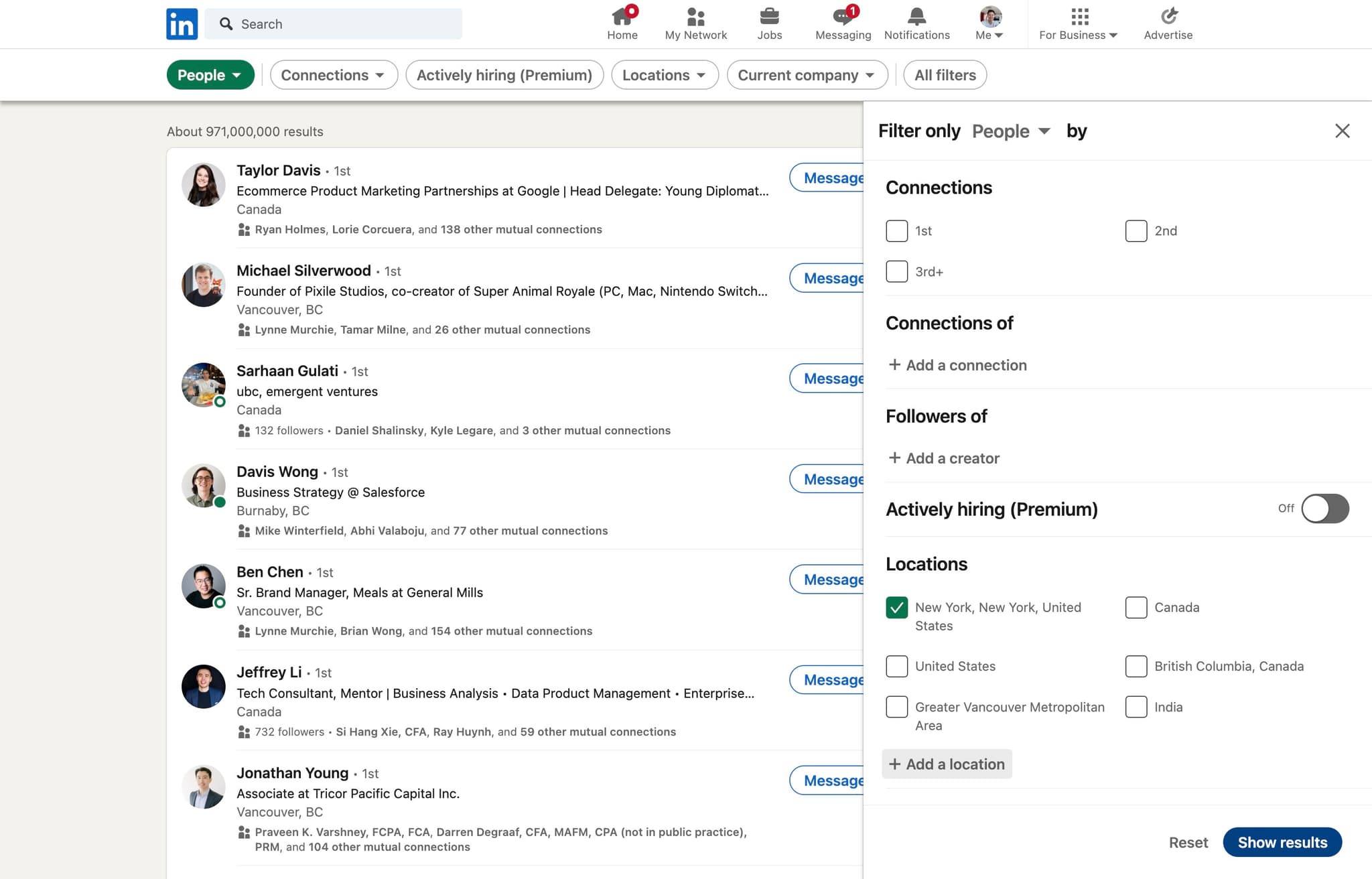Open the Me profile dropdown
This screenshot has width=1372, height=879.
[989, 22]
